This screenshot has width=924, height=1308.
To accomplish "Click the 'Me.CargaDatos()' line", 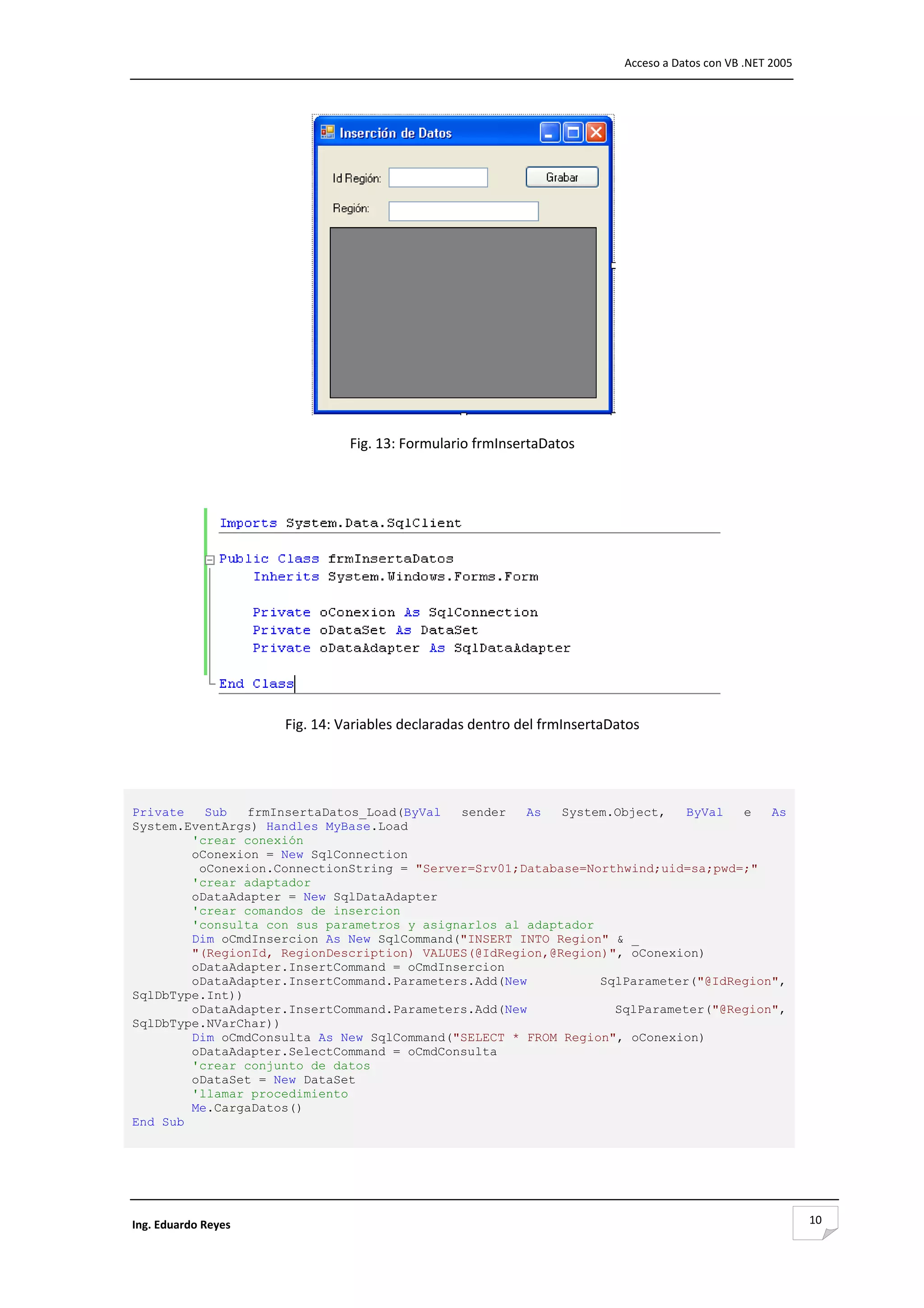I will [246, 1108].
